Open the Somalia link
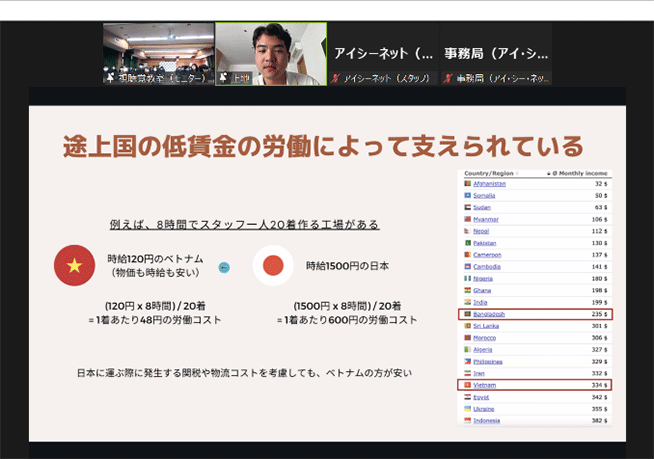The image size is (654, 459). [484, 195]
